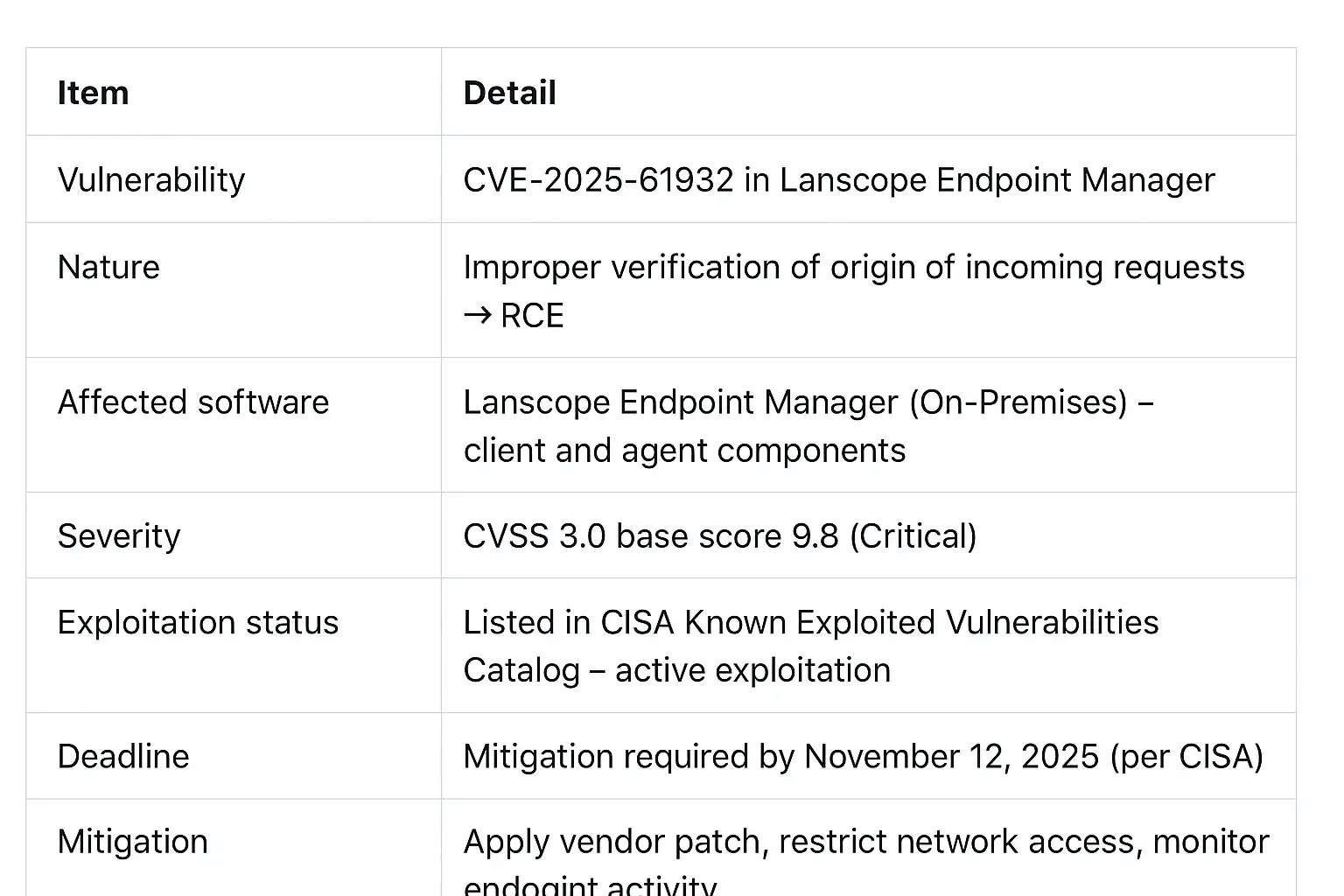The height and width of the screenshot is (896, 1344).
Task: Click the 'Detail' column header
Action: pyautogui.click(x=509, y=93)
